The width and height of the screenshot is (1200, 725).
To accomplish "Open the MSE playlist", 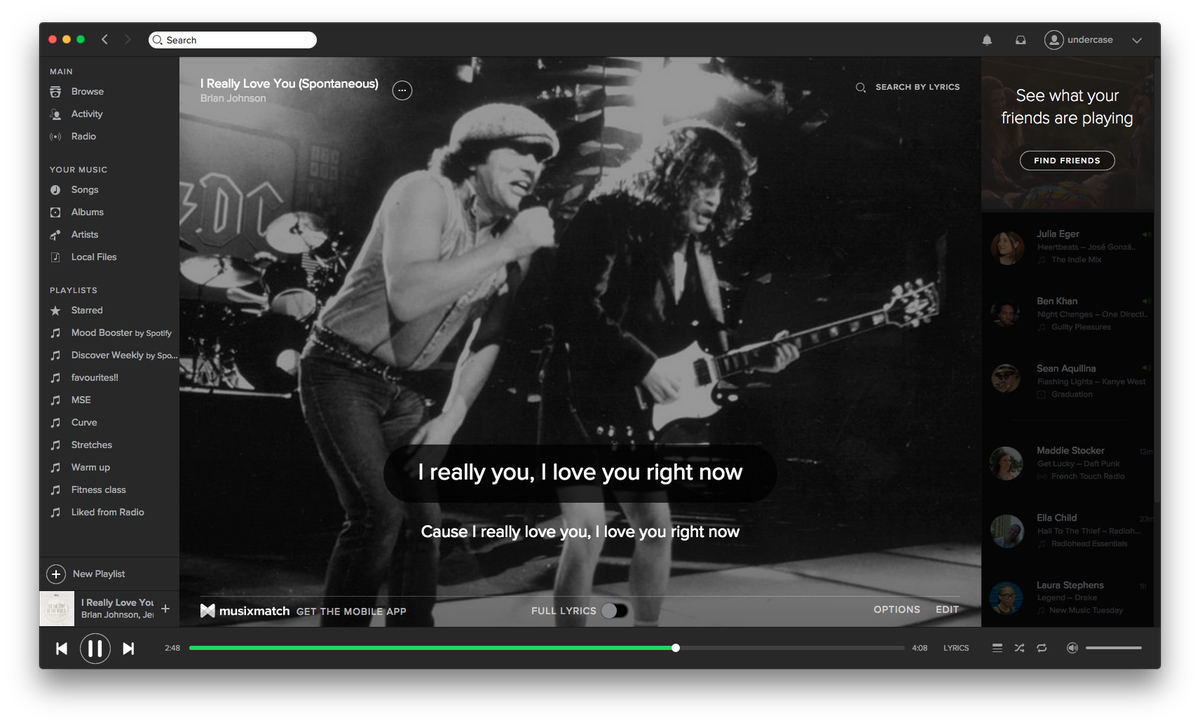I will [x=81, y=400].
